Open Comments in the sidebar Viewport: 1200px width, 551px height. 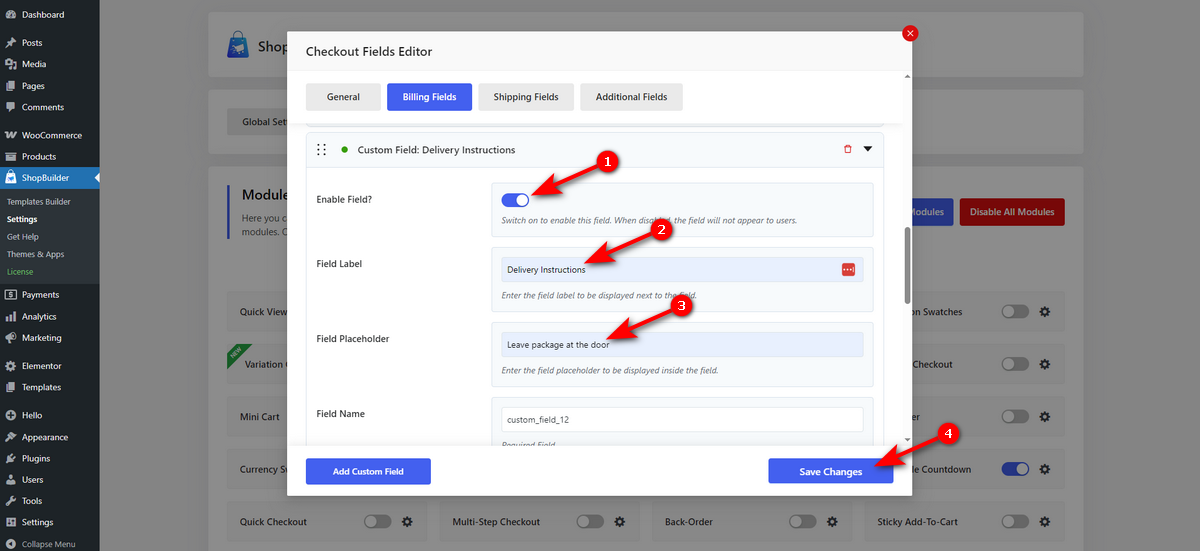(x=43, y=107)
